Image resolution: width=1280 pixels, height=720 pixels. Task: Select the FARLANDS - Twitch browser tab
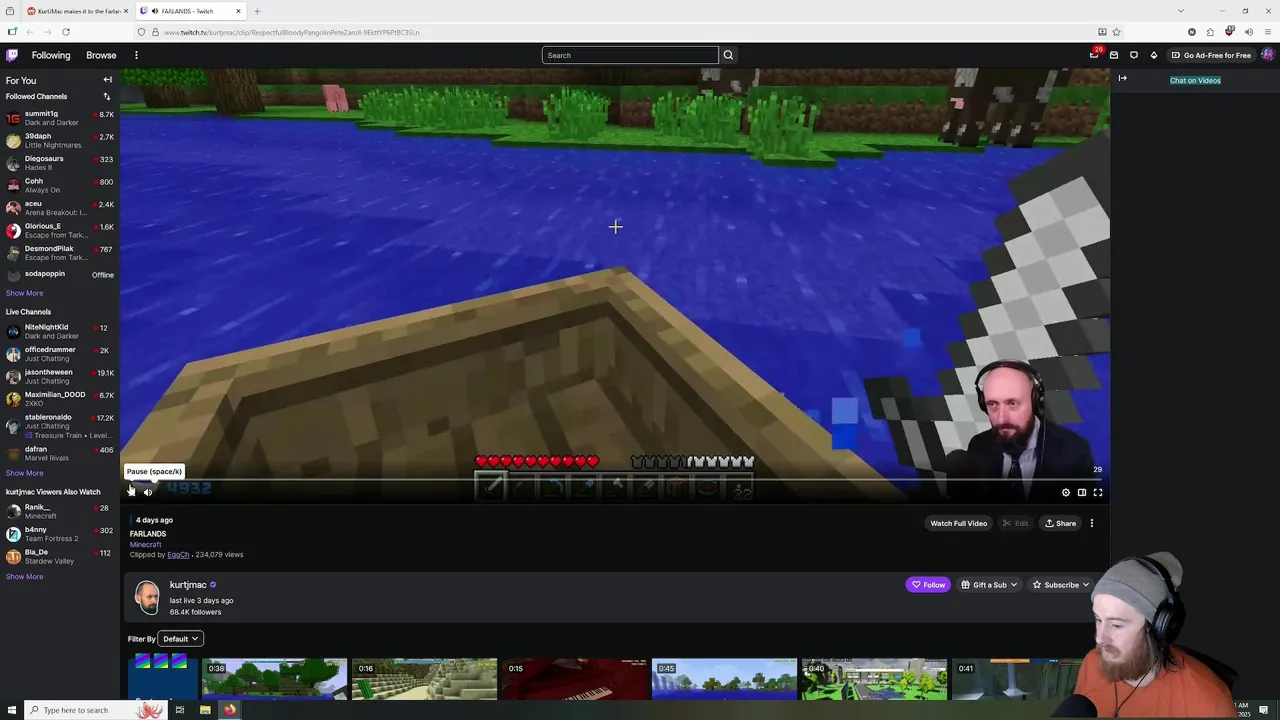pos(190,11)
